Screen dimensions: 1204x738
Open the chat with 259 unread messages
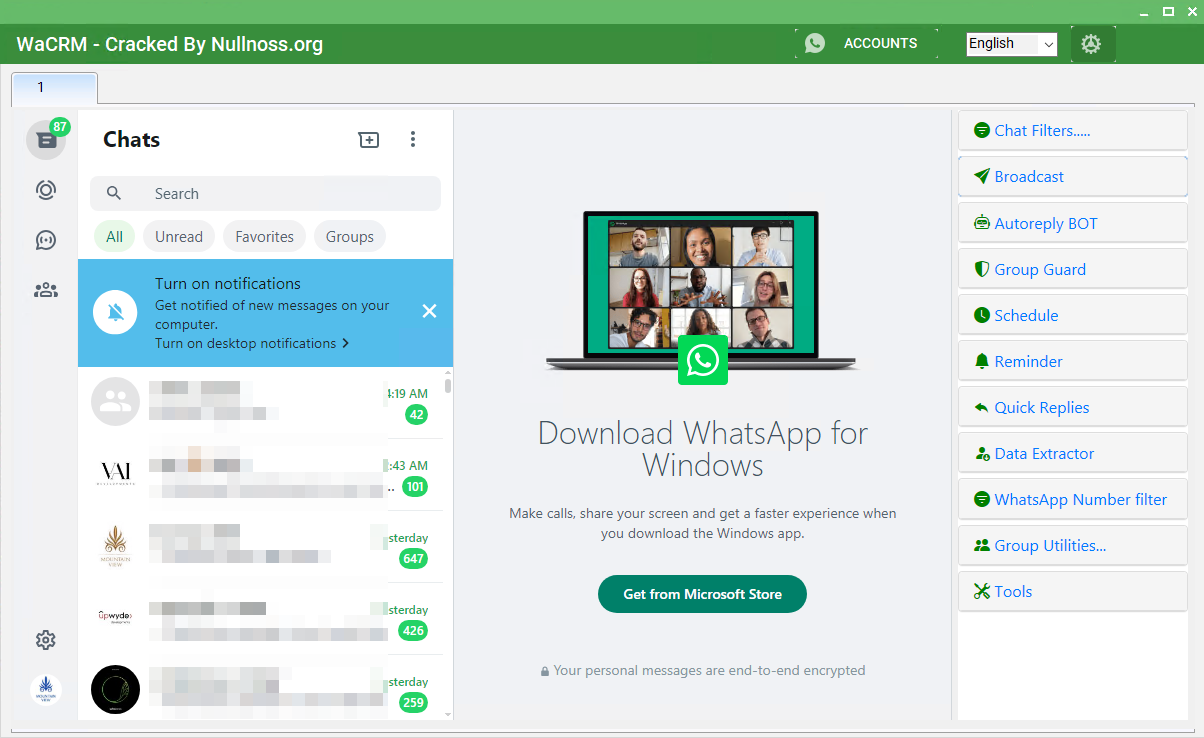[260, 688]
